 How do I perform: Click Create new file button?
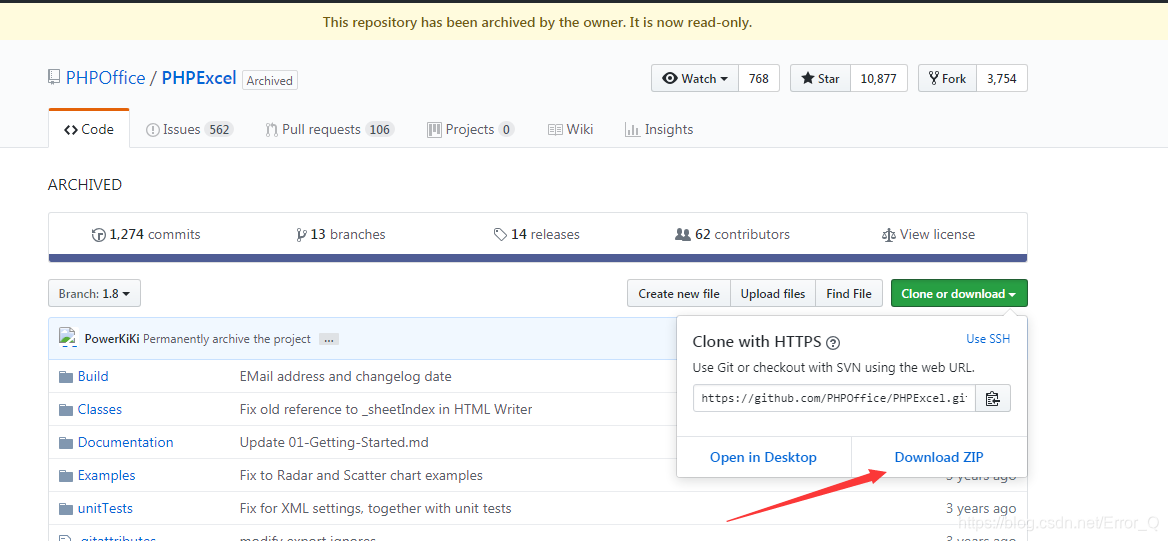[x=679, y=294]
